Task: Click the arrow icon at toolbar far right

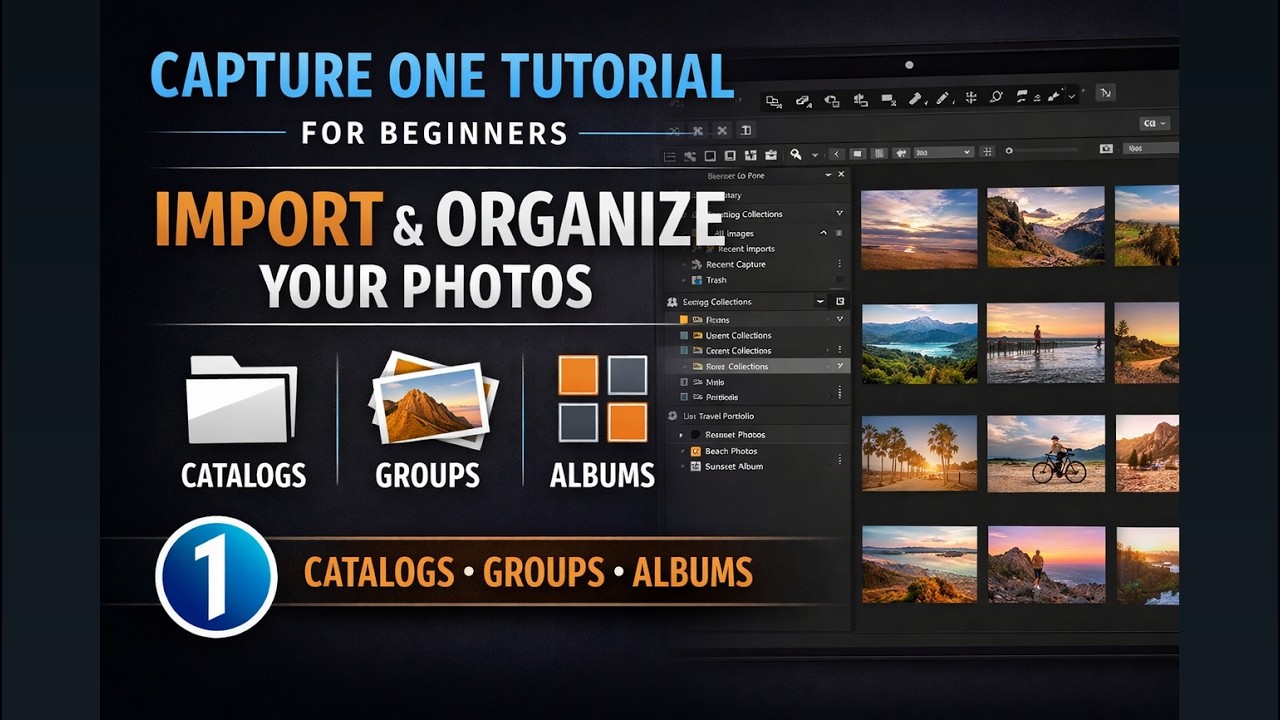Action: click(x=1105, y=94)
